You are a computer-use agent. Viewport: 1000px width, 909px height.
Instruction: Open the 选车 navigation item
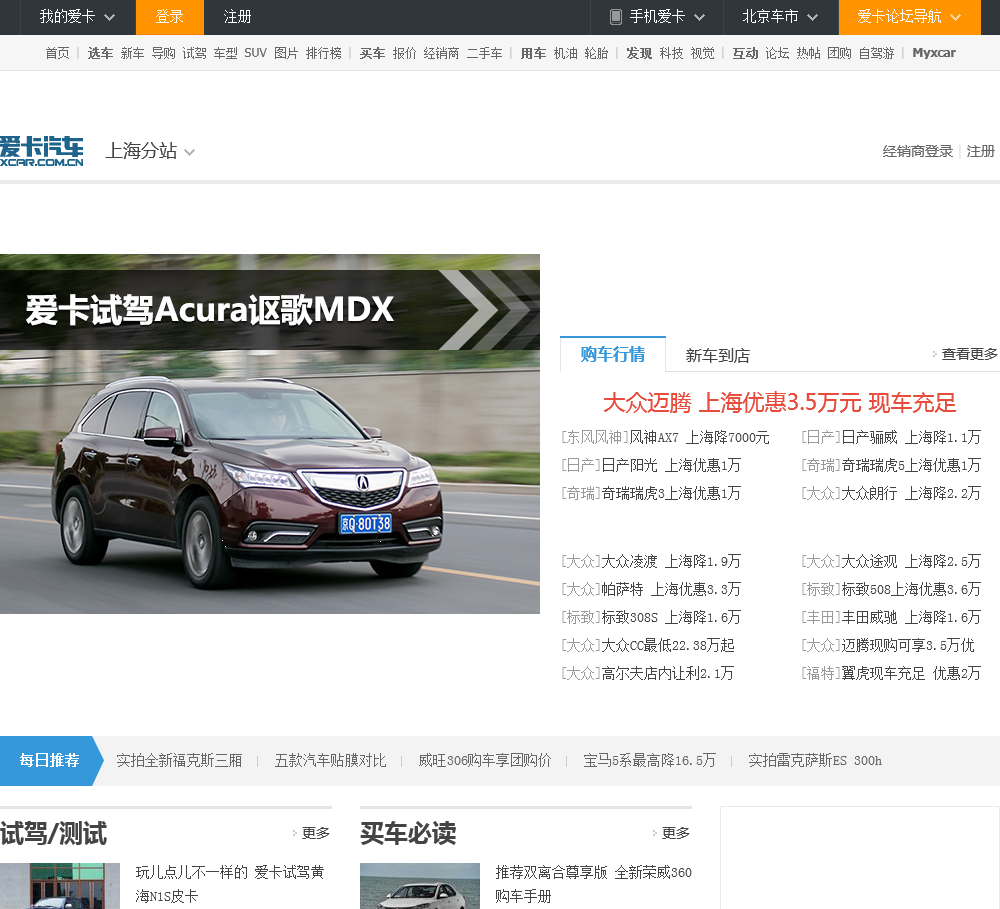click(x=100, y=53)
